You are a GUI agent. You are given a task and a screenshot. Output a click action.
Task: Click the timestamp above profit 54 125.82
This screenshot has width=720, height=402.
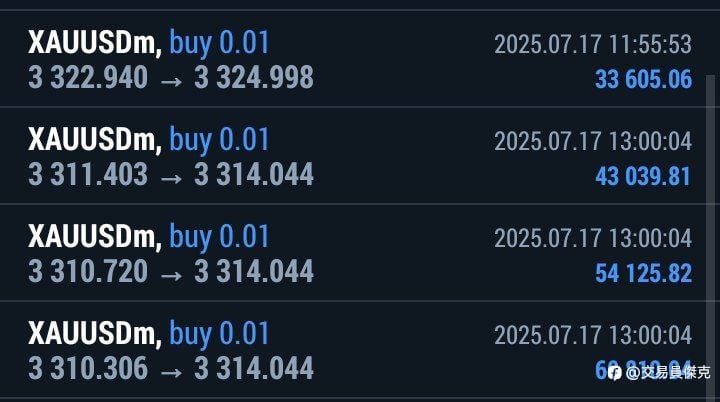tap(593, 238)
